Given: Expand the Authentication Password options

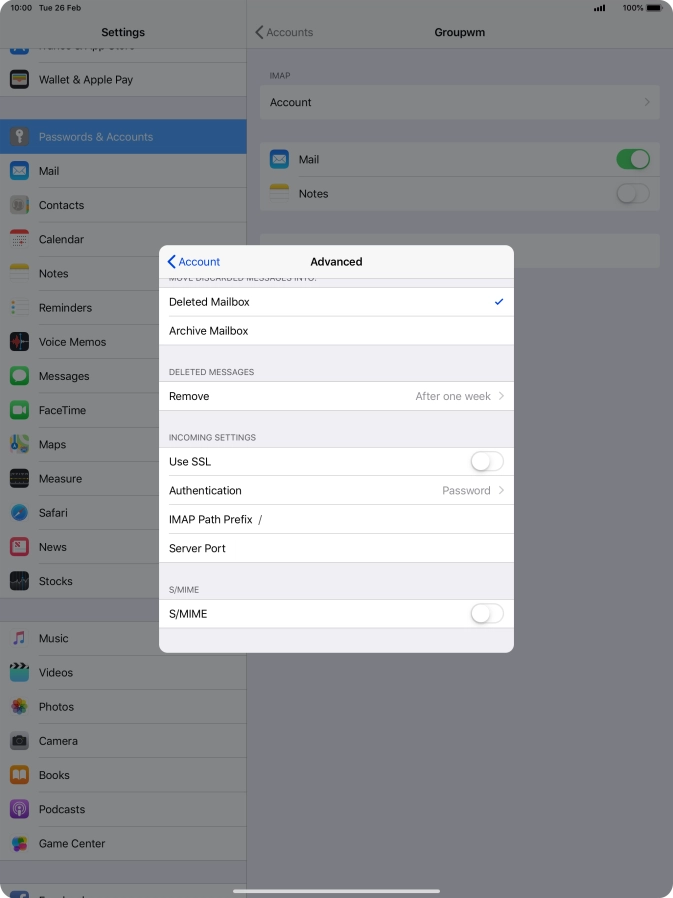Looking at the screenshot, I should (336, 491).
